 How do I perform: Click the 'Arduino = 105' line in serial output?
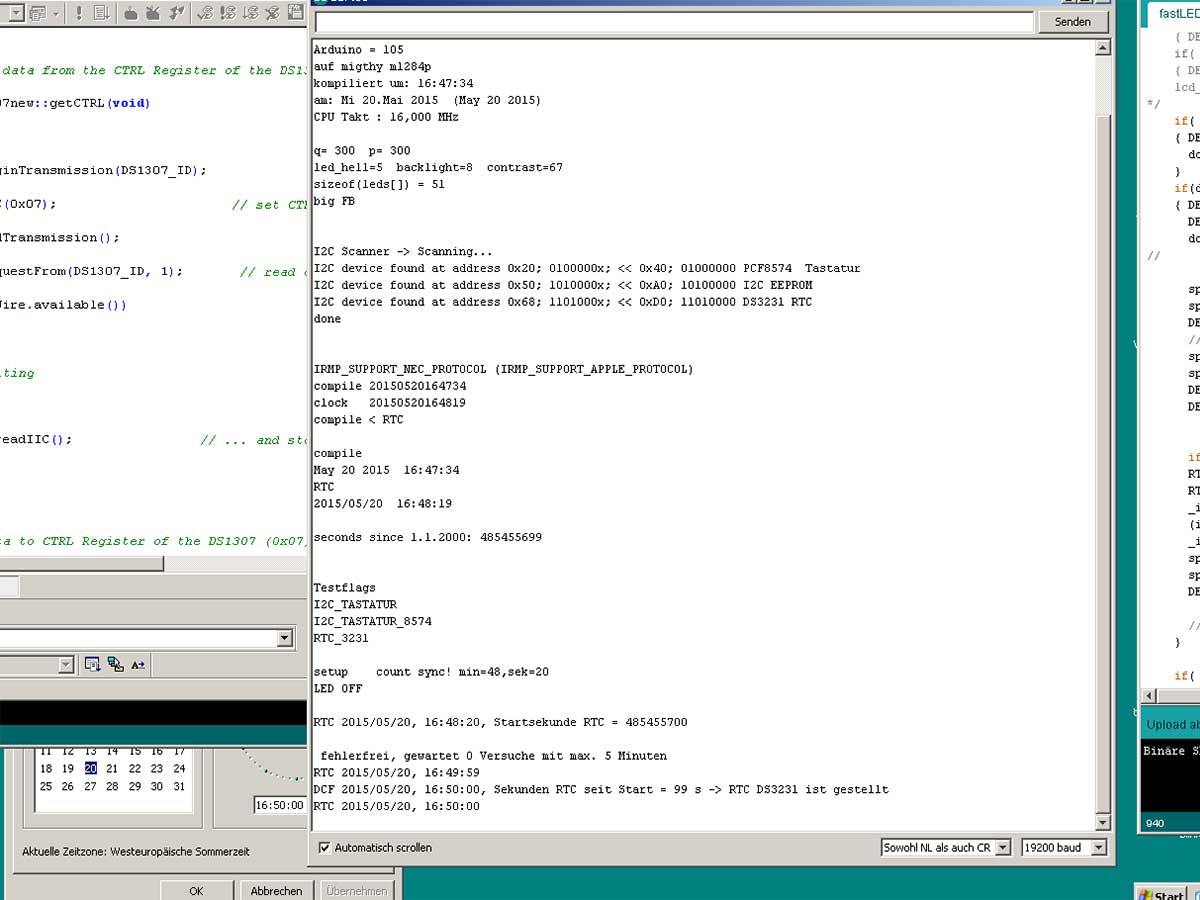pos(359,49)
